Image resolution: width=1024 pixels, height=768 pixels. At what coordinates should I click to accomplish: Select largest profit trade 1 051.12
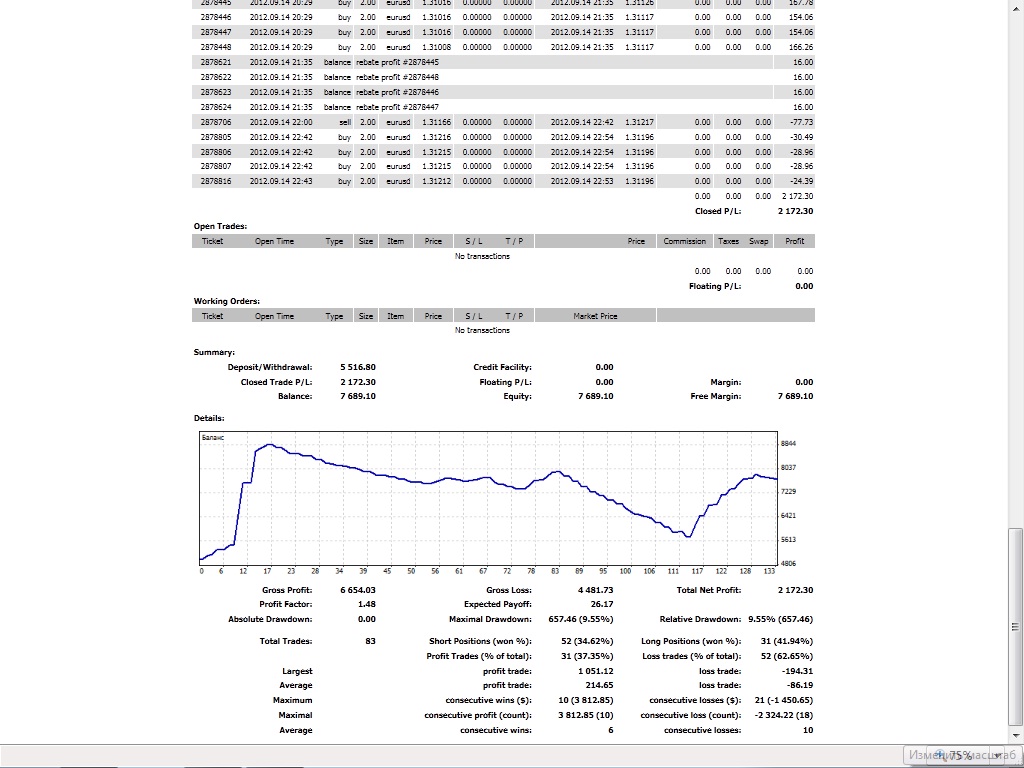[x=596, y=671]
